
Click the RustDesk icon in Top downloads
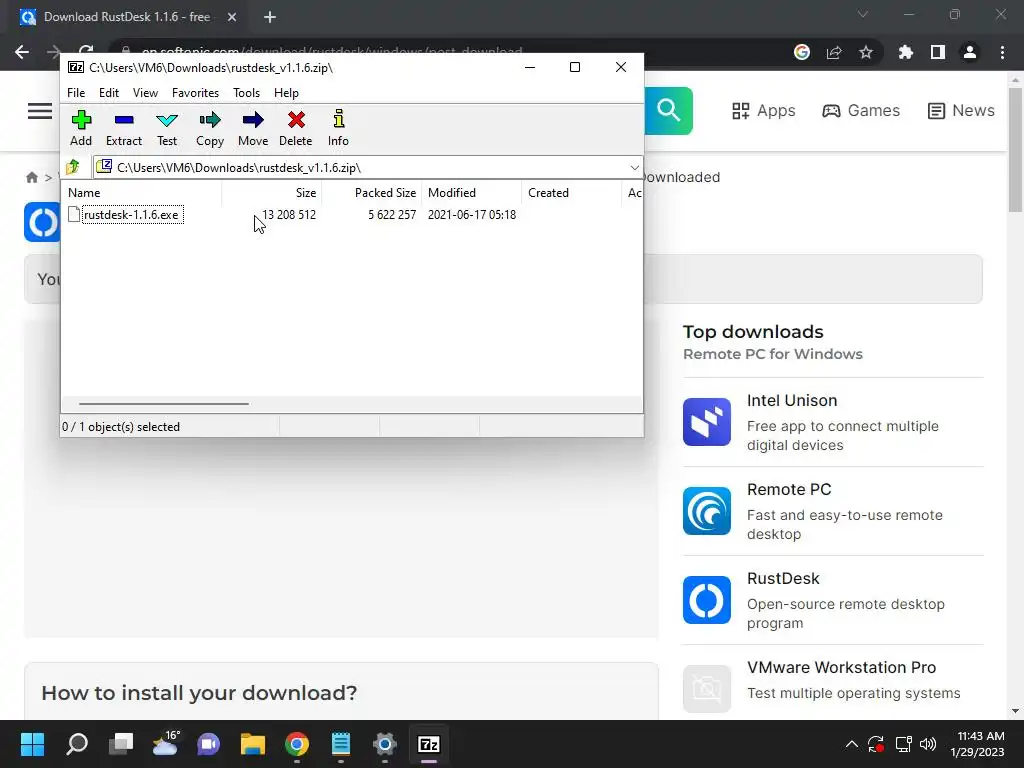tap(707, 600)
